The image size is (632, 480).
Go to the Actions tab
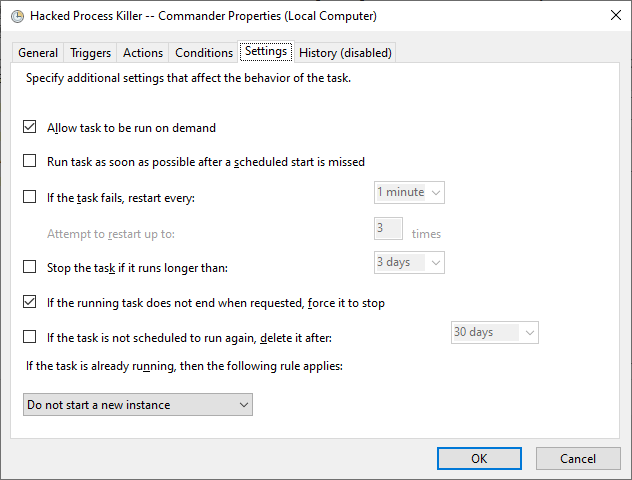(x=143, y=53)
